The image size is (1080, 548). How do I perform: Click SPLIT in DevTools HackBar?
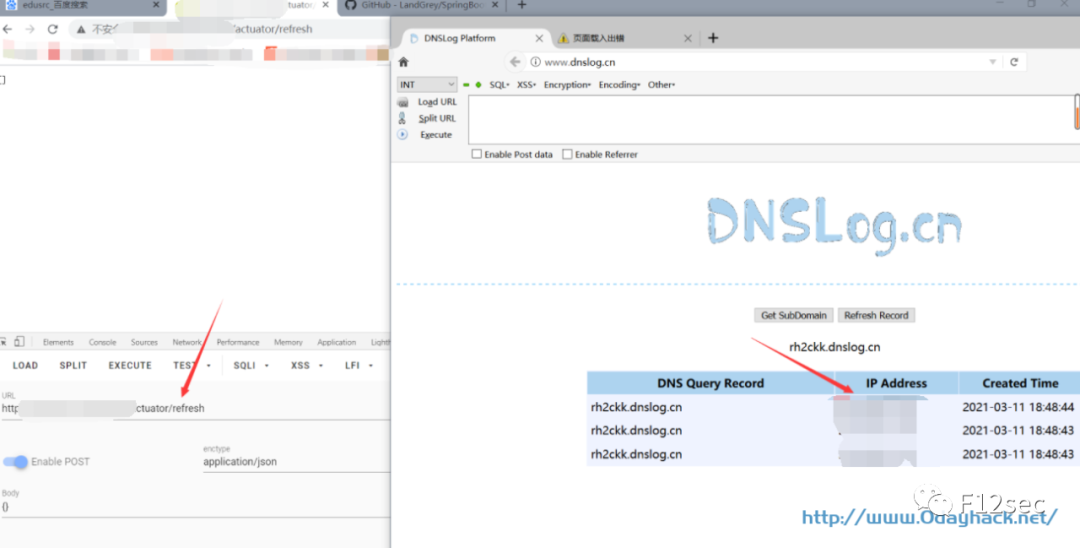pos(73,366)
